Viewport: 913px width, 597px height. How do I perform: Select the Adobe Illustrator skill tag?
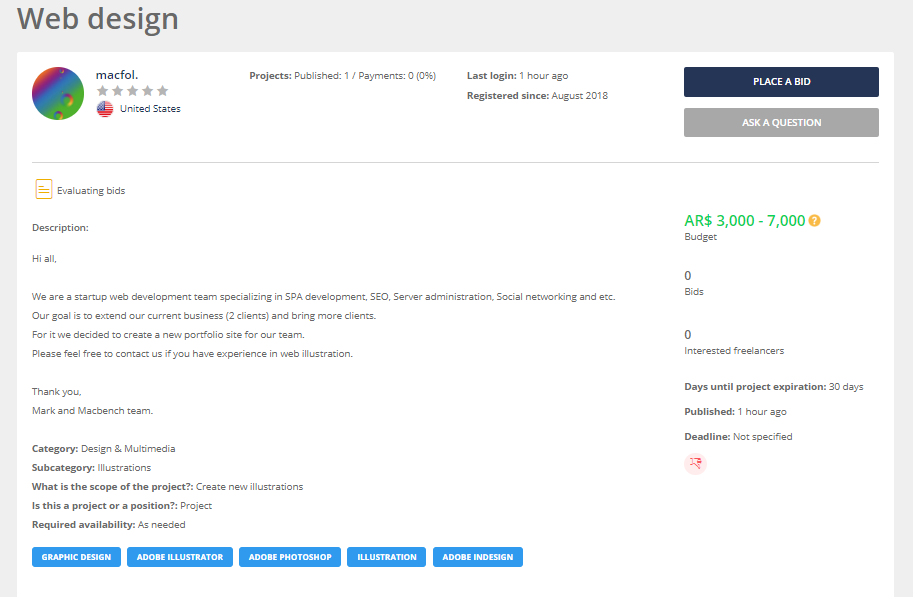click(180, 557)
